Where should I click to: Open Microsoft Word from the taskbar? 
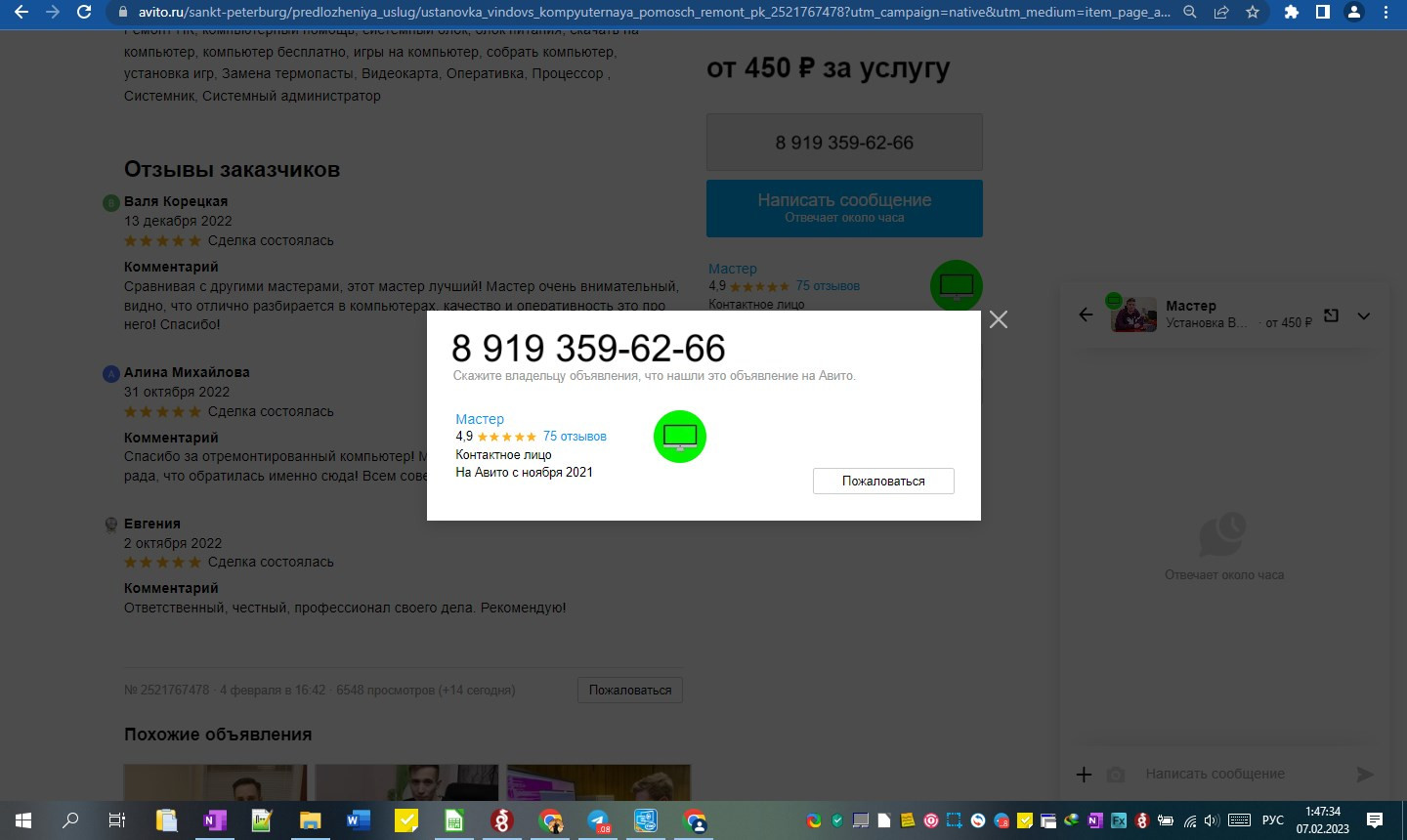(x=358, y=820)
